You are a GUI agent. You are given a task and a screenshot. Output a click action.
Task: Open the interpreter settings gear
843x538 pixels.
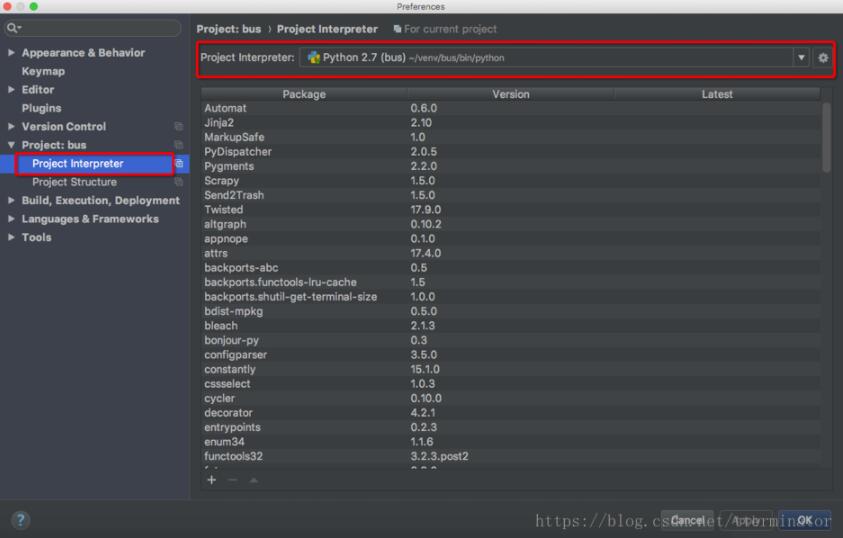coord(823,58)
